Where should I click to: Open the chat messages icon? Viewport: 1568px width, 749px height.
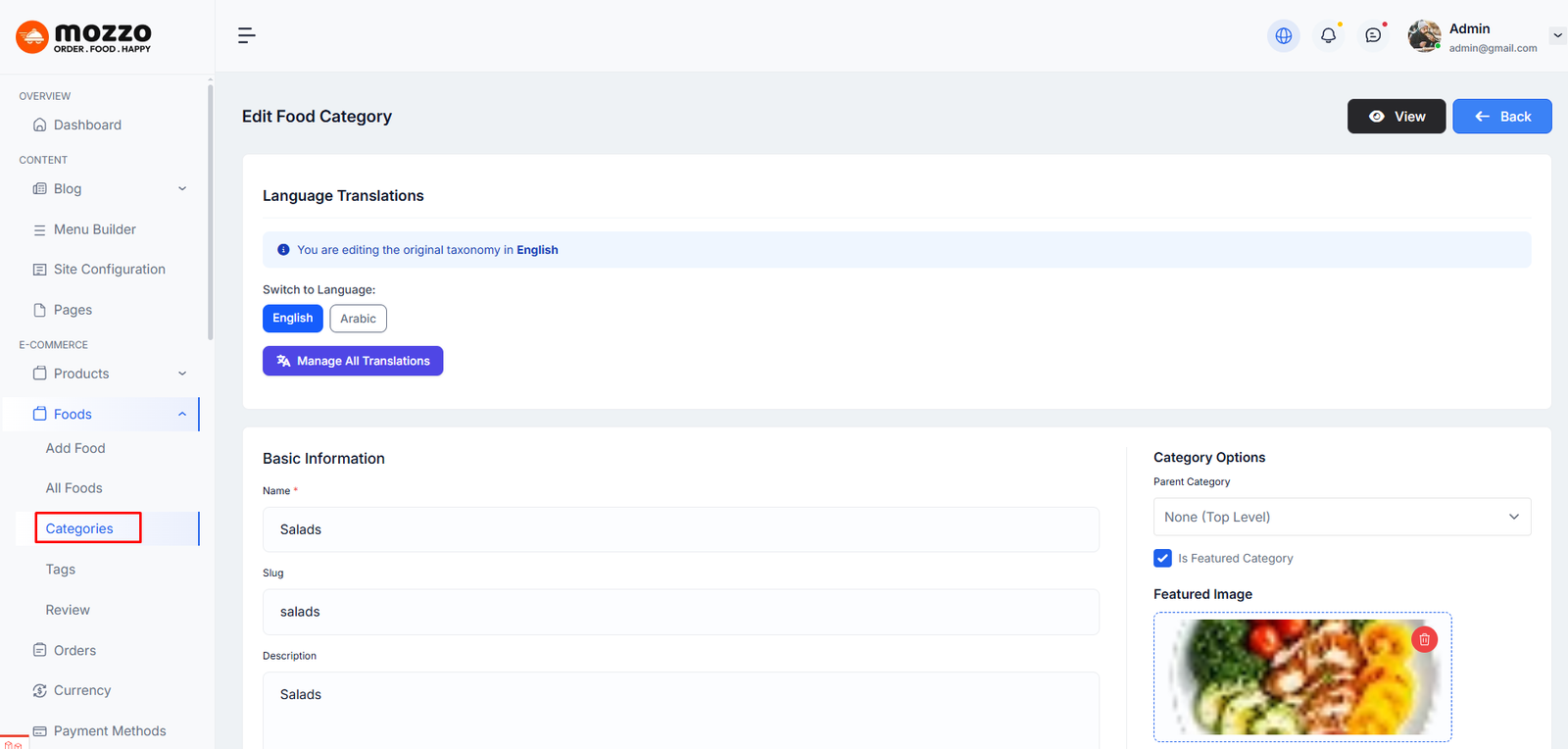pyautogui.click(x=1373, y=35)
